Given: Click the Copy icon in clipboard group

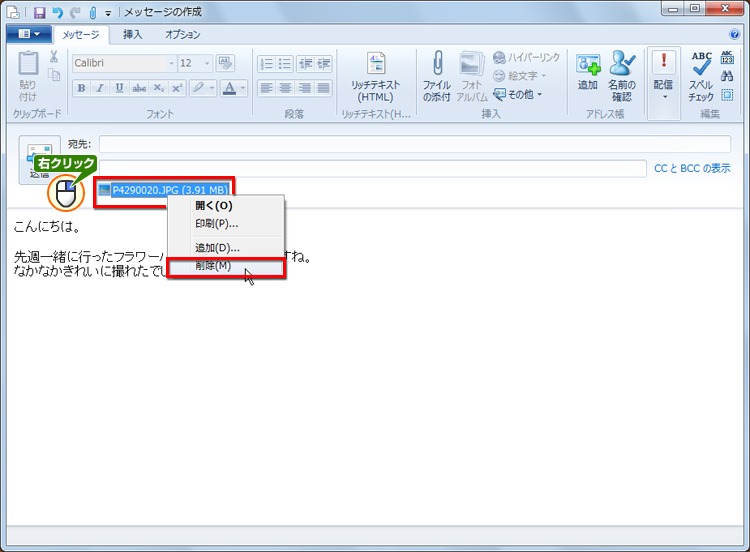Looking at the screenshot, I should (x=54, y=75).
